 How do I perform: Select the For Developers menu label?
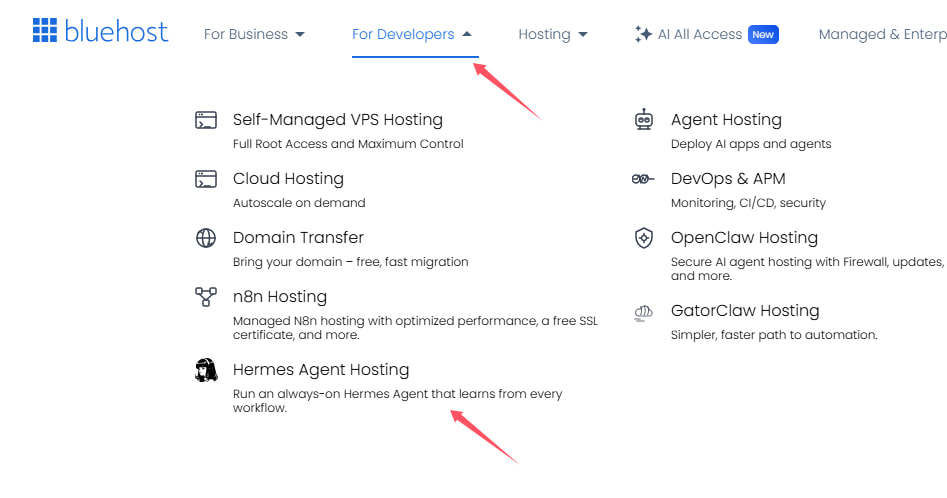coord(403,34)
